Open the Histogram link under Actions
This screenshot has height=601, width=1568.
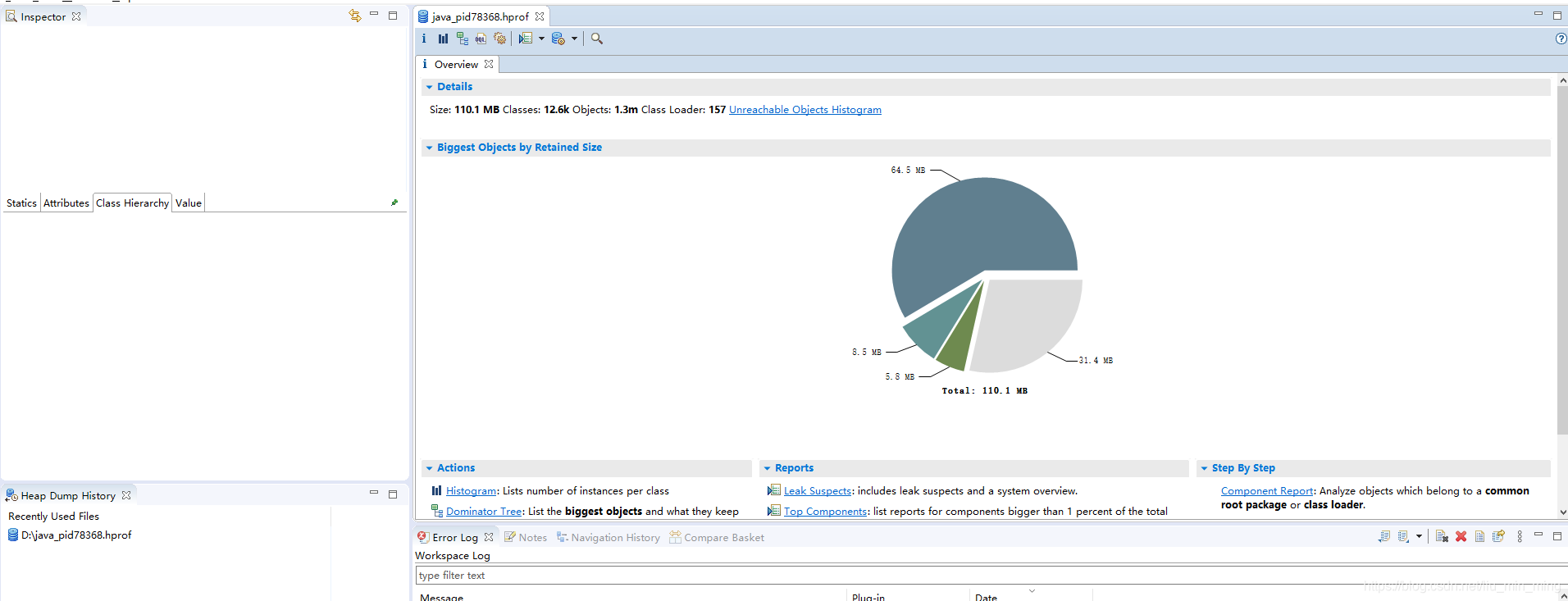(x=472, y=490)
